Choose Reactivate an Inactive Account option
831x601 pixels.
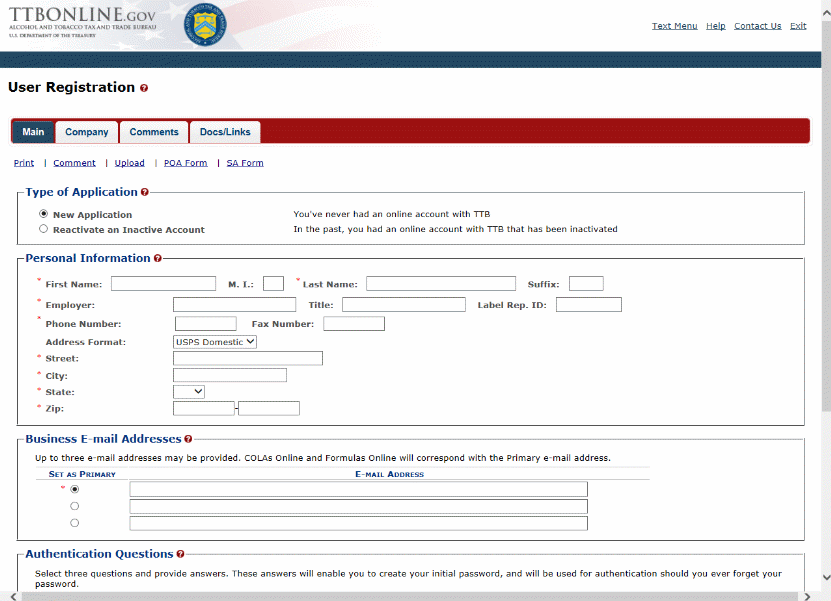point(43,229)
